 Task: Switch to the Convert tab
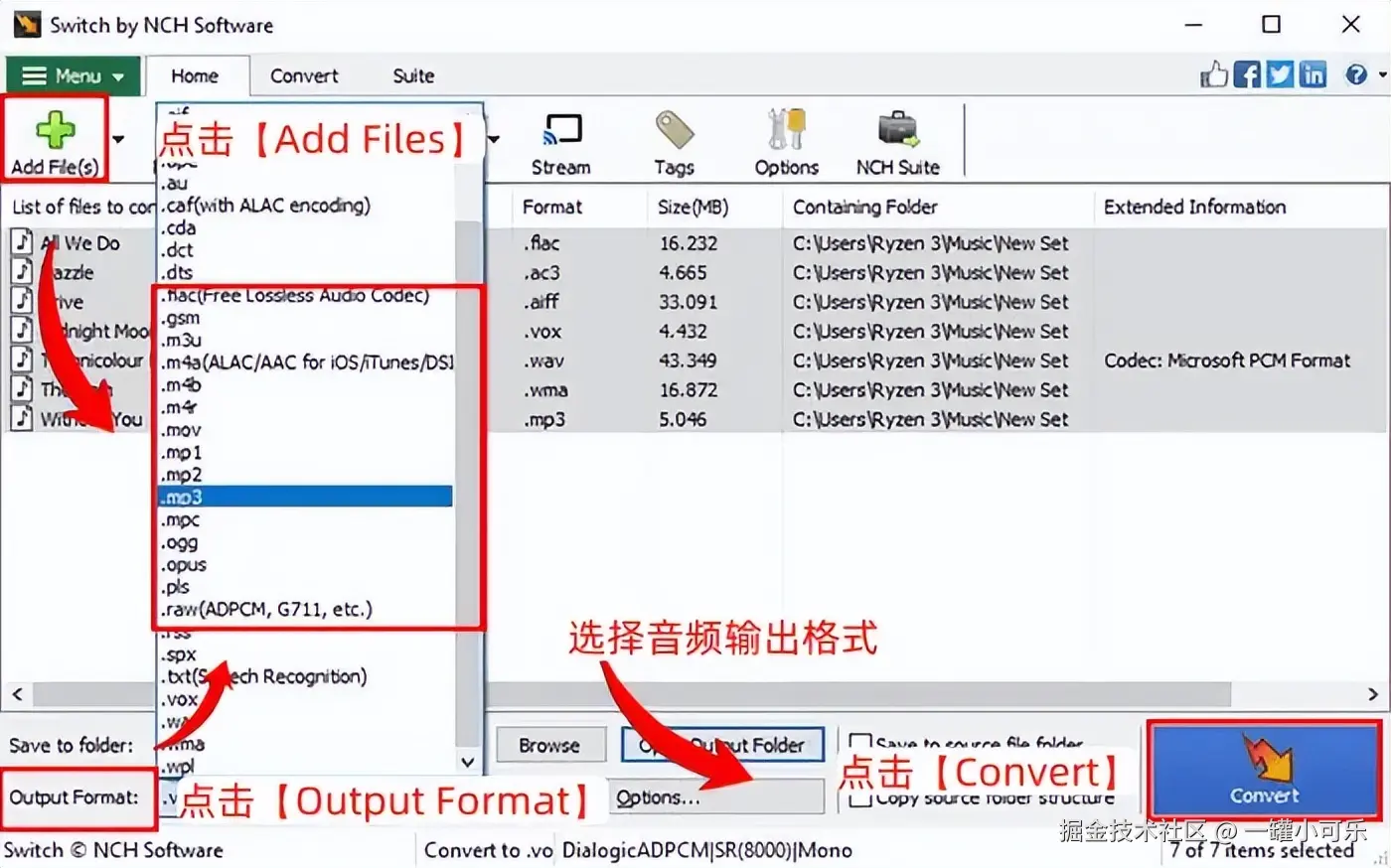tap(304, 75)
